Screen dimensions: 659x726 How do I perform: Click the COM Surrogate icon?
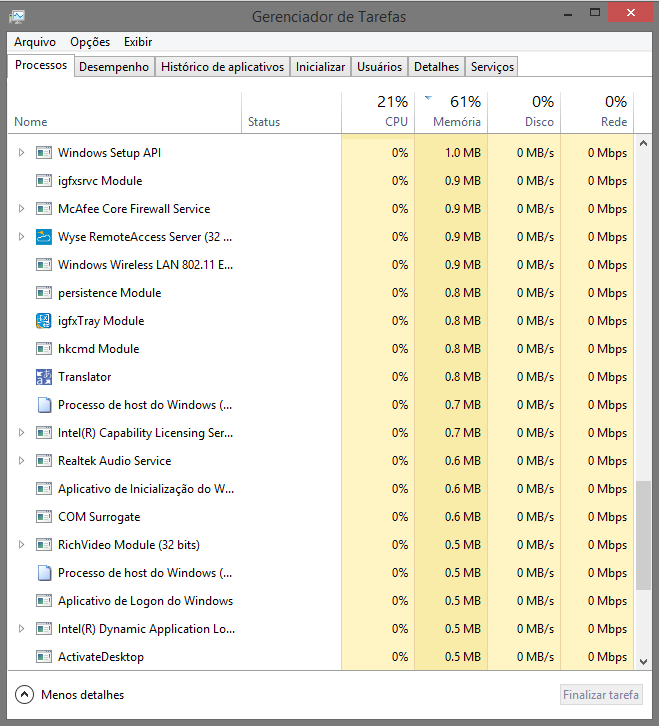[44, 517]
